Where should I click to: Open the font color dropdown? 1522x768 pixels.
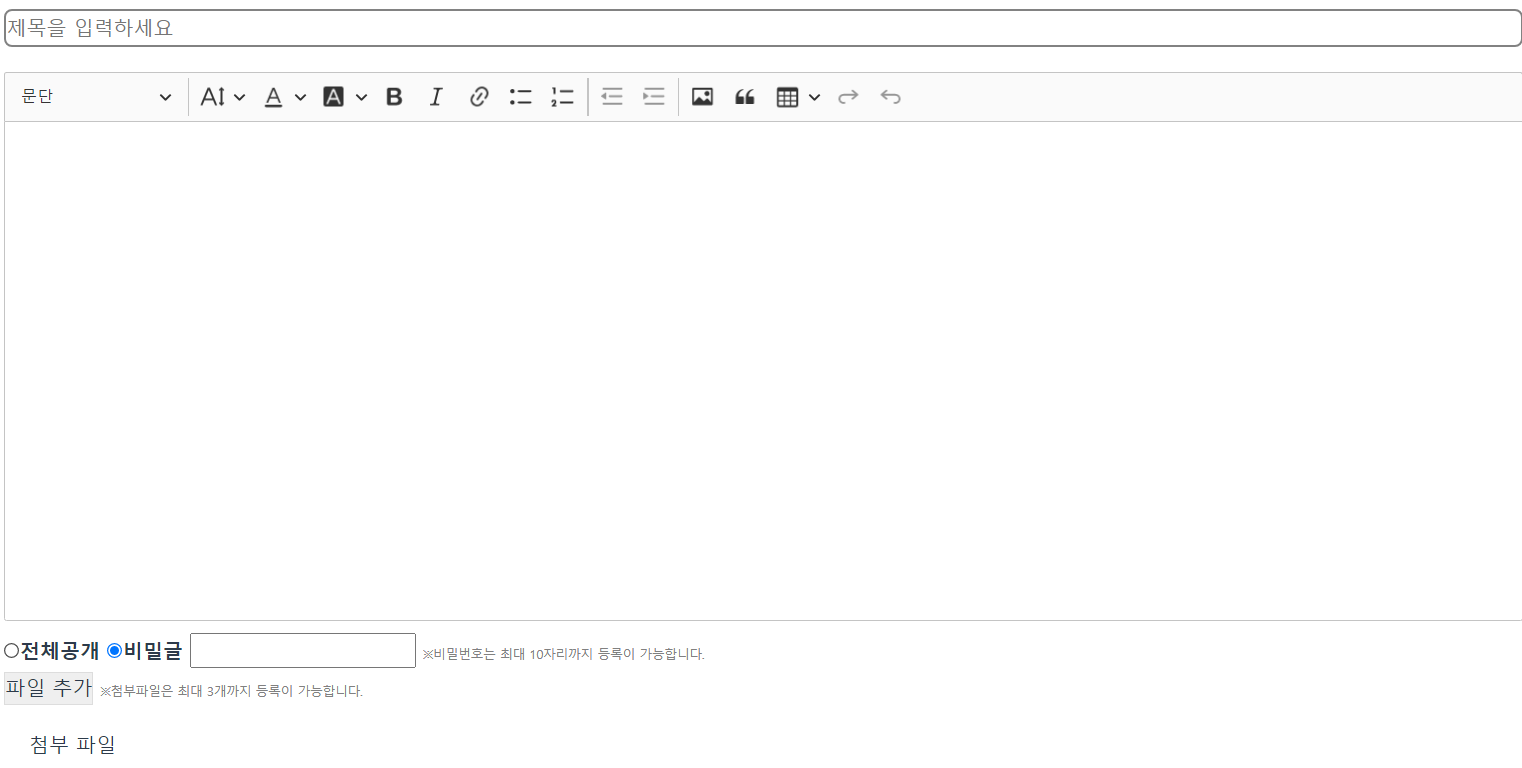point(283,96)
